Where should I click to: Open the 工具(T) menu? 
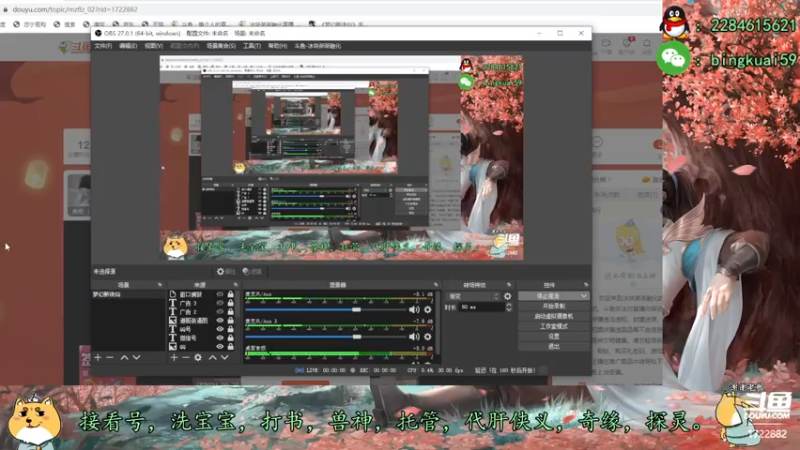(x=252, y=46)
